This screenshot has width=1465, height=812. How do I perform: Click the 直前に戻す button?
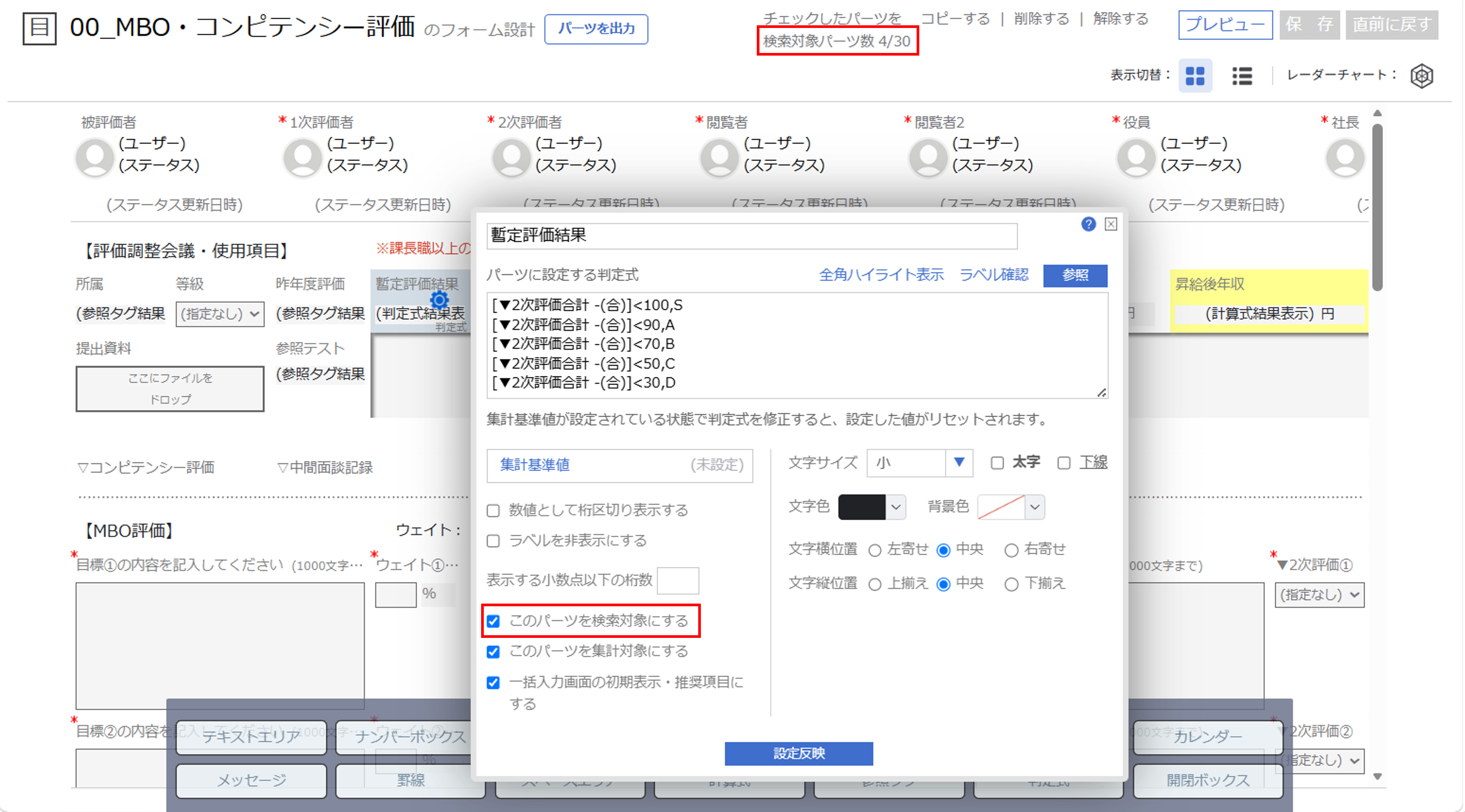[1392, 24]
